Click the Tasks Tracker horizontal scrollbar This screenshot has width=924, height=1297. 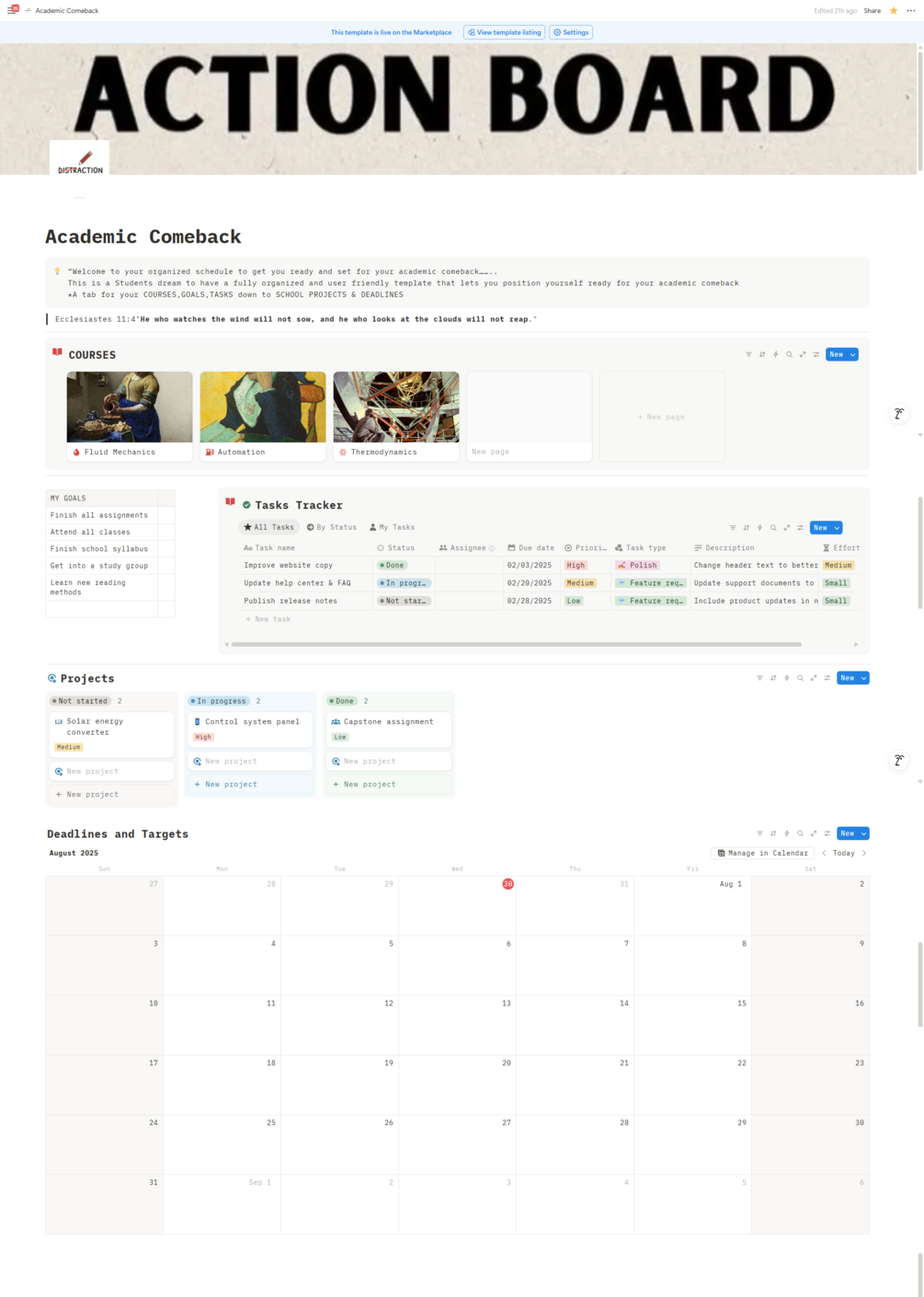516,644
